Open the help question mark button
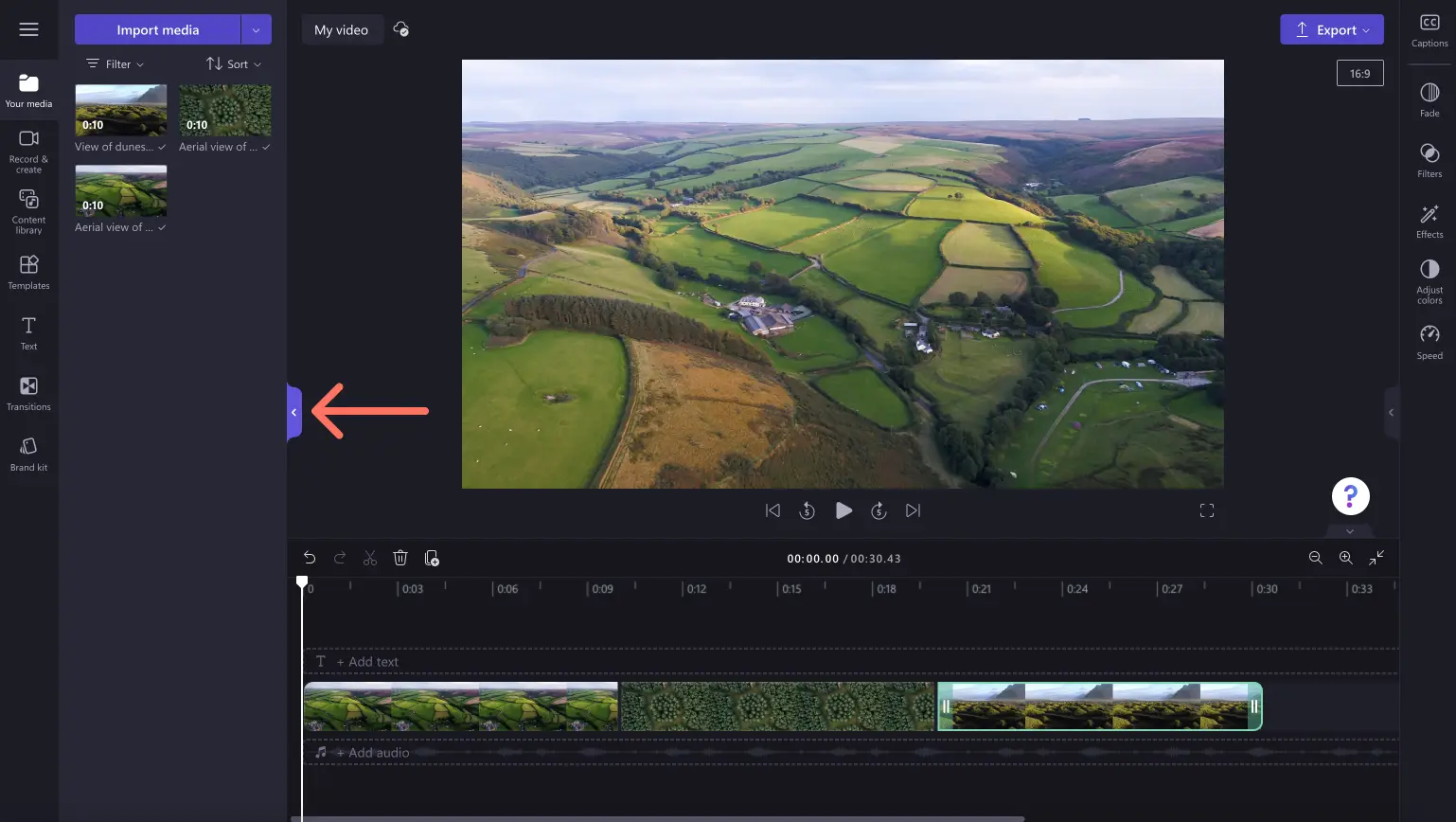The height and width of the screenshot is (822, 1456). click(1350, 496)
